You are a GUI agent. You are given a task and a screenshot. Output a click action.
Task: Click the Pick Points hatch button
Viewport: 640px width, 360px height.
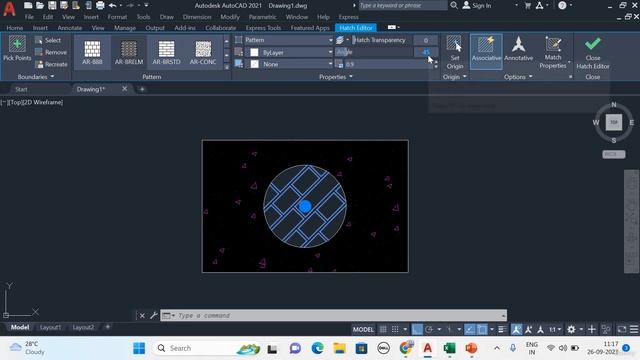pos(17,48)
